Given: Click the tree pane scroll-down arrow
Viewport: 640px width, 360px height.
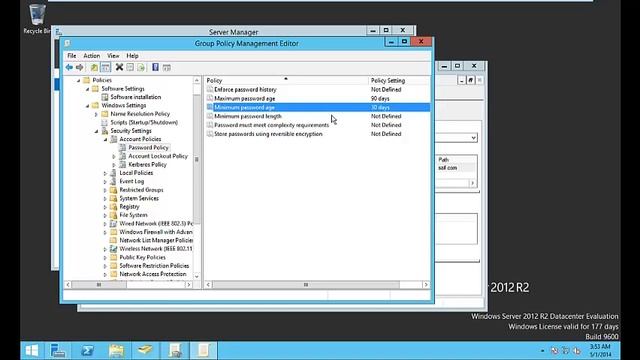Looking at the screenshot, I should pyautogui.click(x=197, y=276).
